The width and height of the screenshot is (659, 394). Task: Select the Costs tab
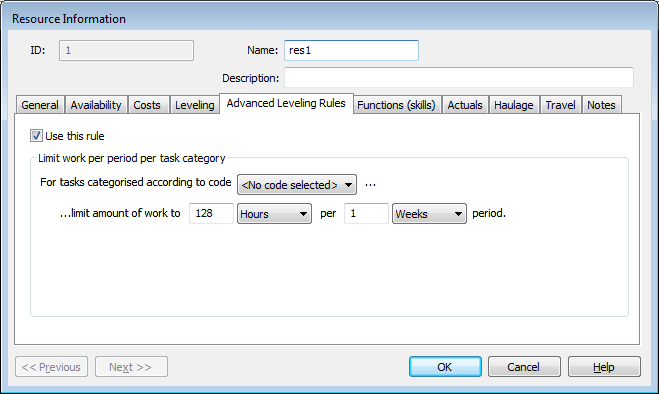coord(147,105)
